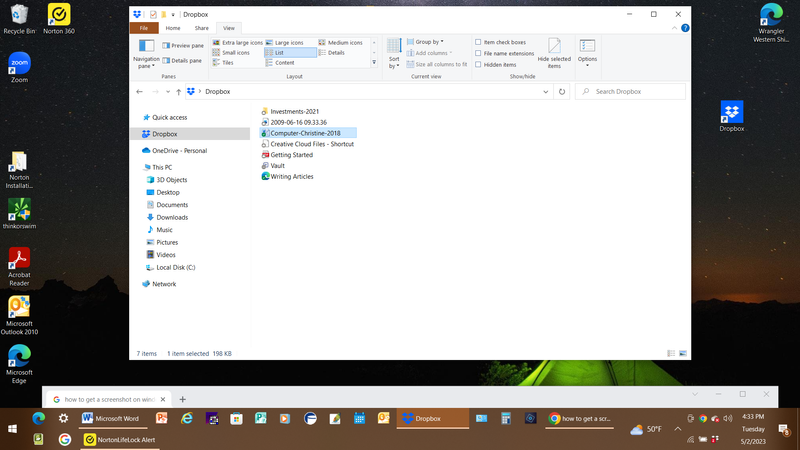Open new tab in Chrome window
The width and height of the screenshot is (800, 450).
[182, 399]
